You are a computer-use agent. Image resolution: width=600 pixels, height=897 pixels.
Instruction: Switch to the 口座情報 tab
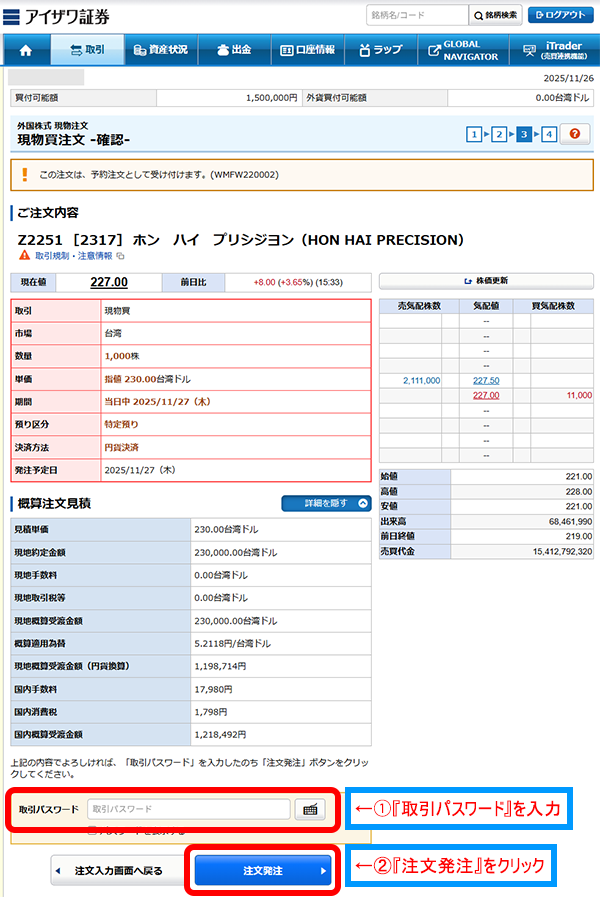pos(307,50)
